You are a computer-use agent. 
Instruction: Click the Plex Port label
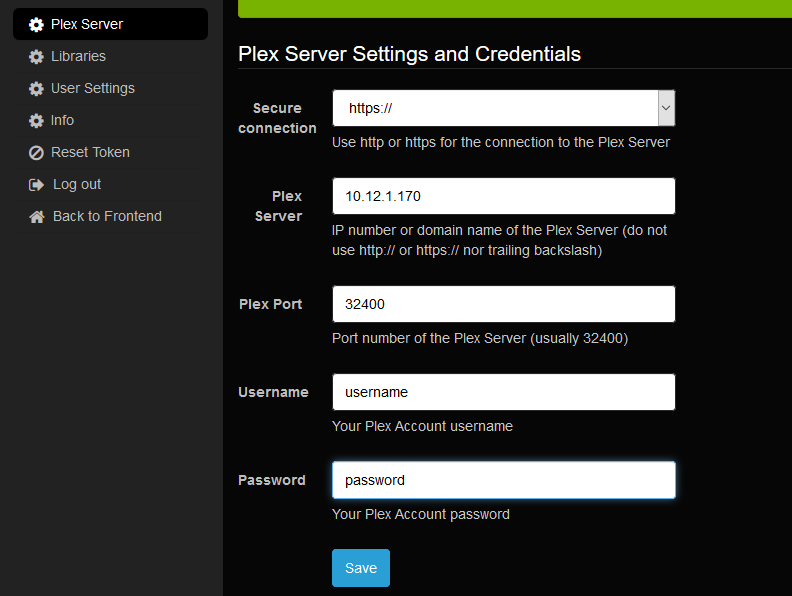point(270,304)
